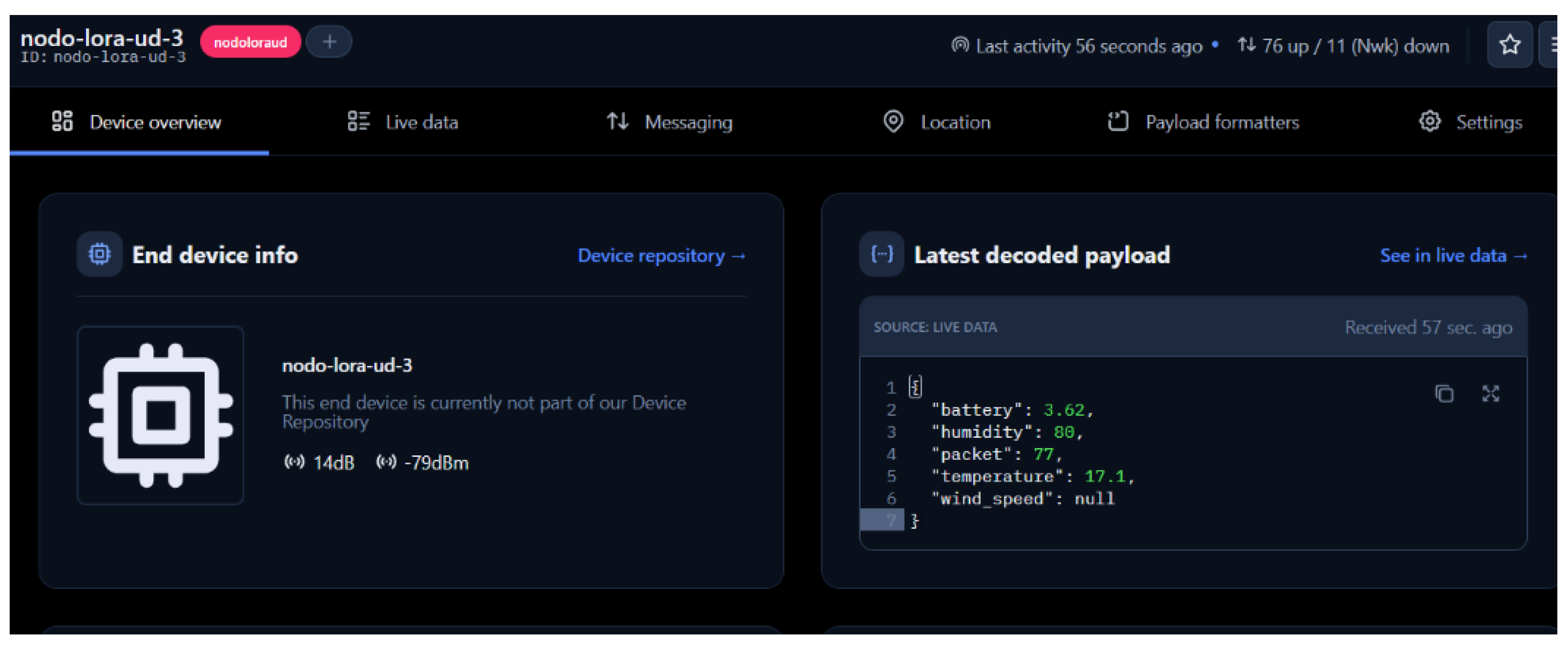The width and height of the screenshot is (1568, 648).
Task: Select the "packet": 77 line
Action: point(997,454)
